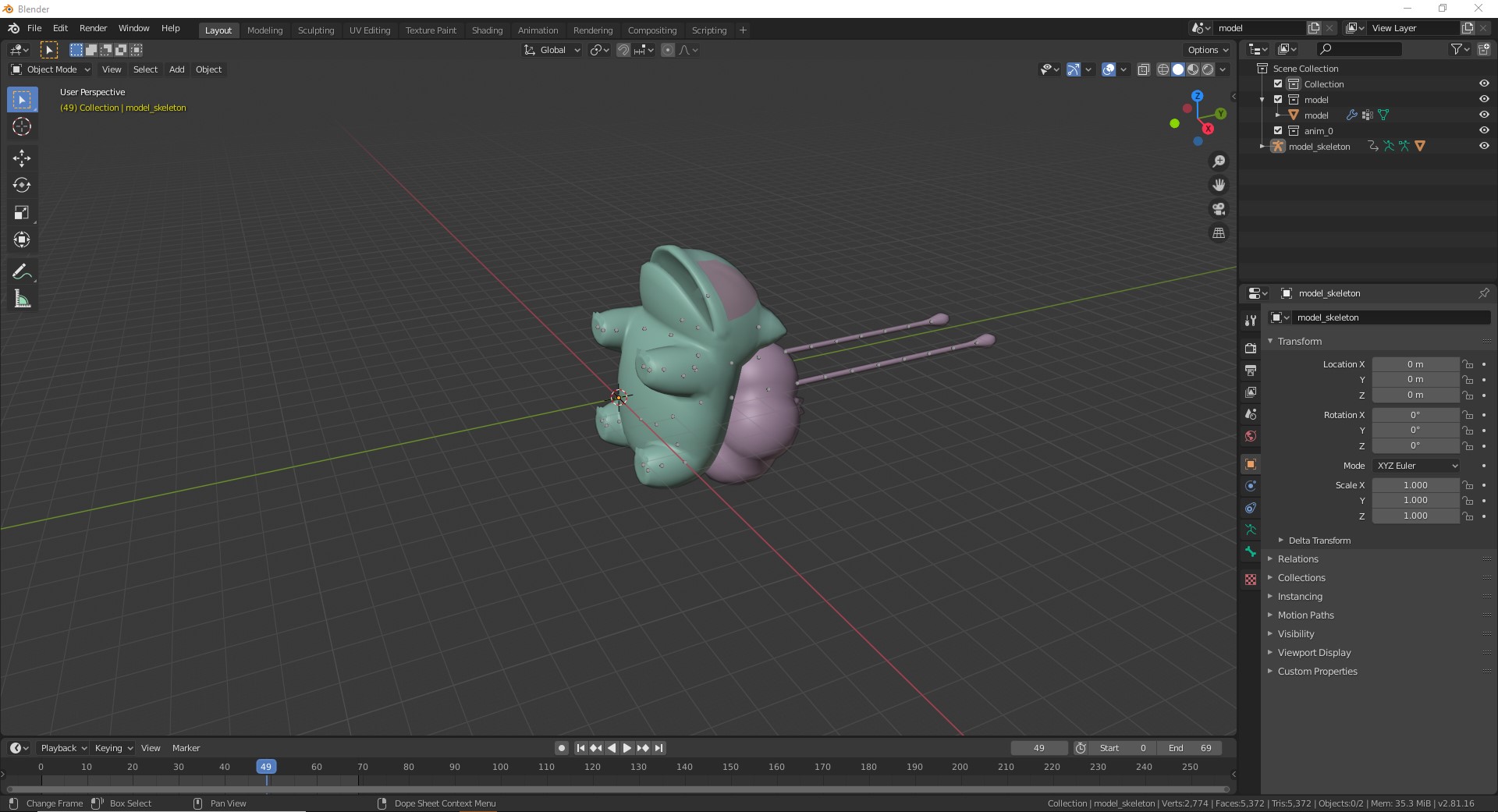
Task: Open the Output properties tab
Action: (1251, 371)
